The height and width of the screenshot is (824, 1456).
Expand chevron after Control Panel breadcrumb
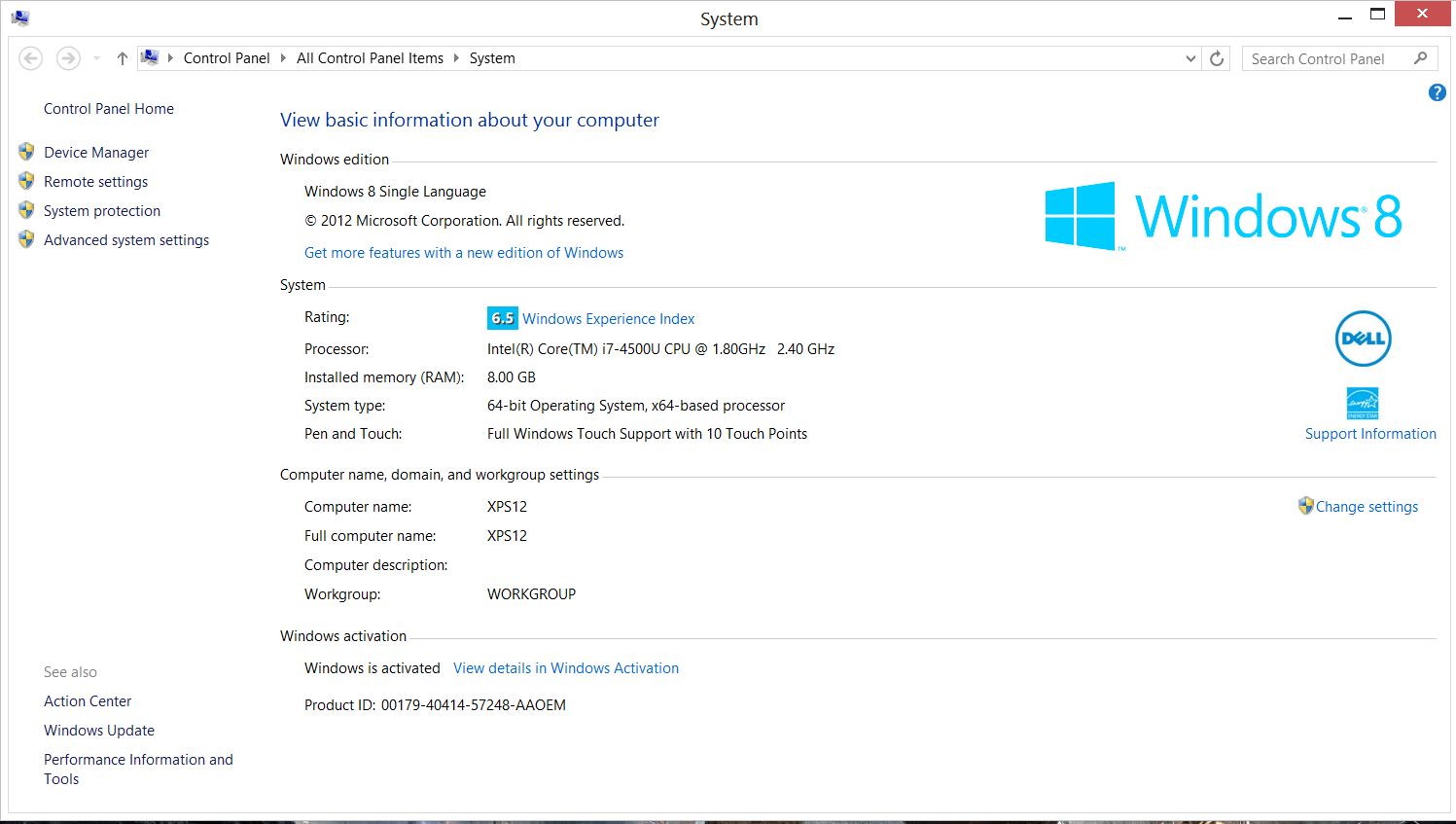tap(283, 58)
